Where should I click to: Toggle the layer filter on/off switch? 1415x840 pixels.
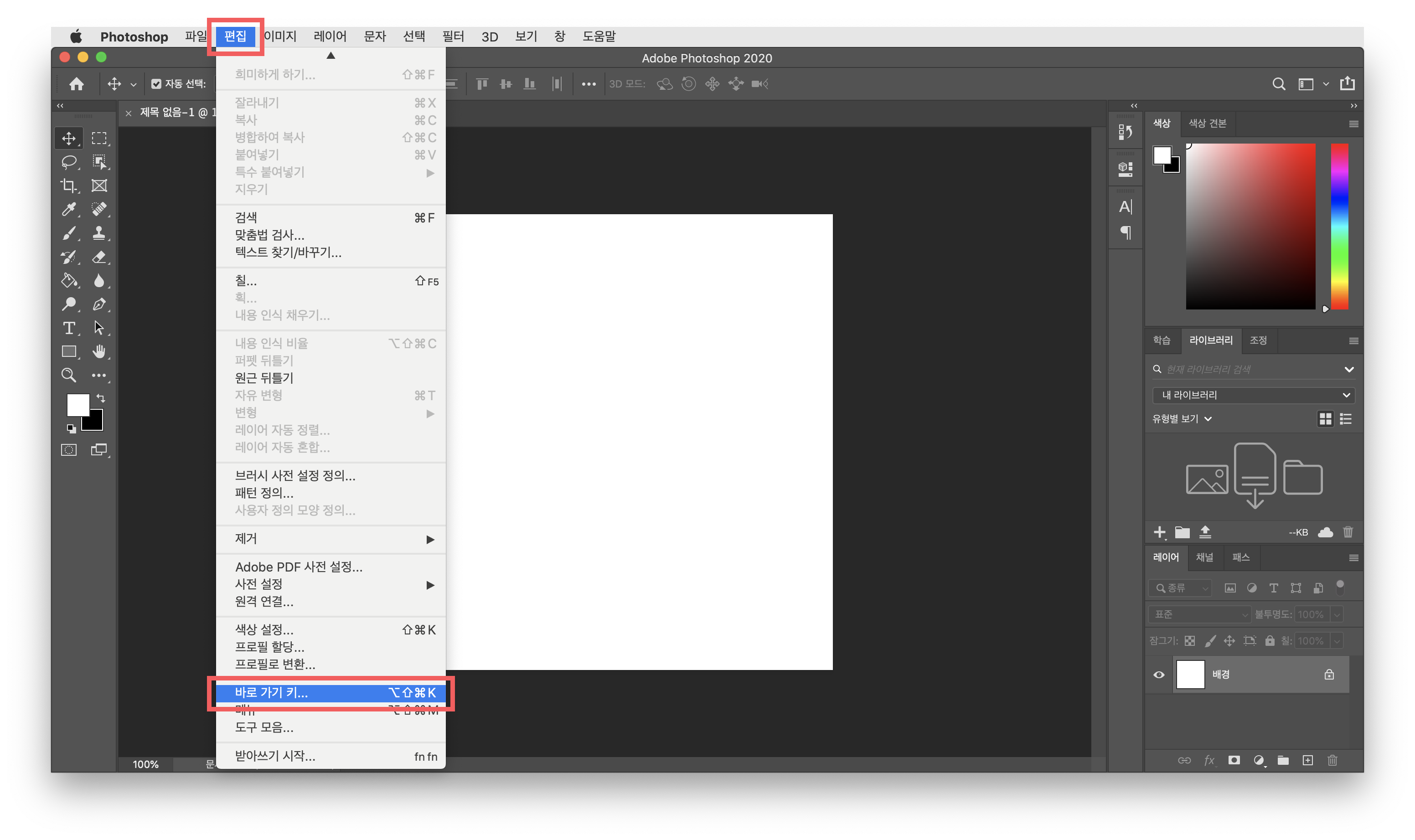1340,587
